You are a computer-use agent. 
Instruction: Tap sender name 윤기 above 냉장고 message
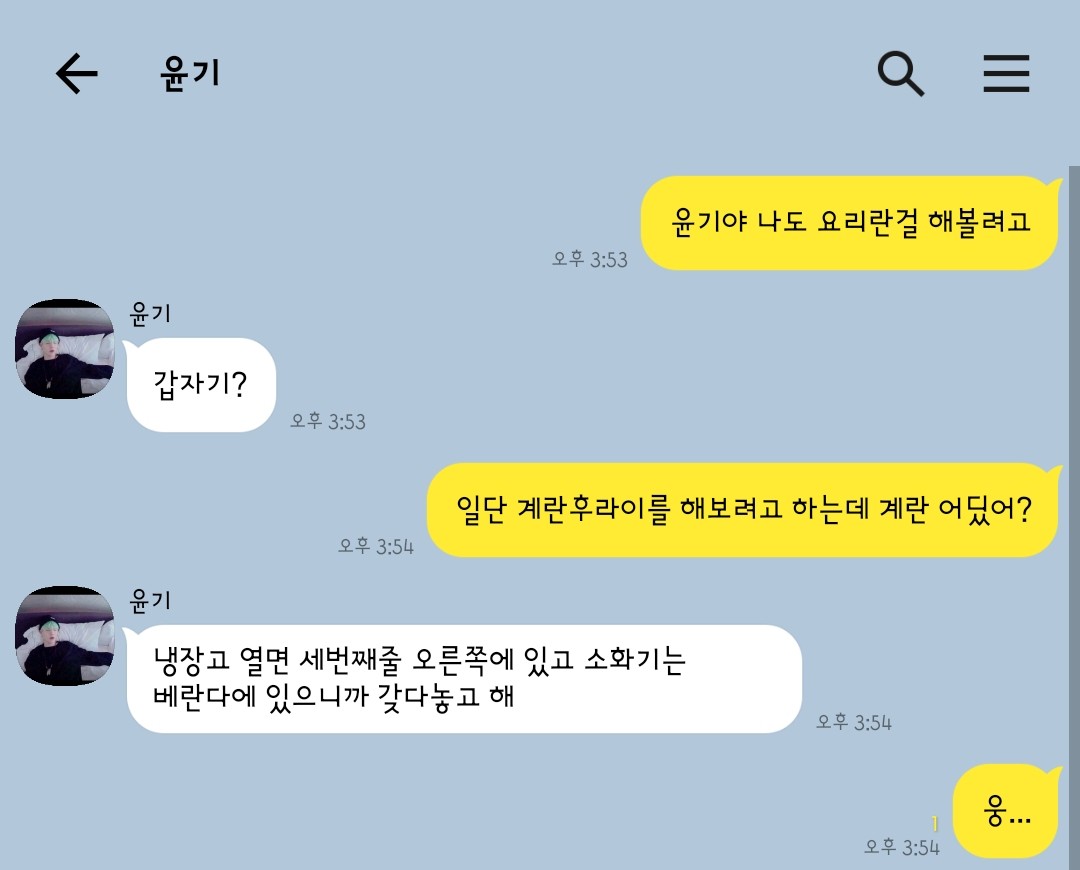point(150,601)
